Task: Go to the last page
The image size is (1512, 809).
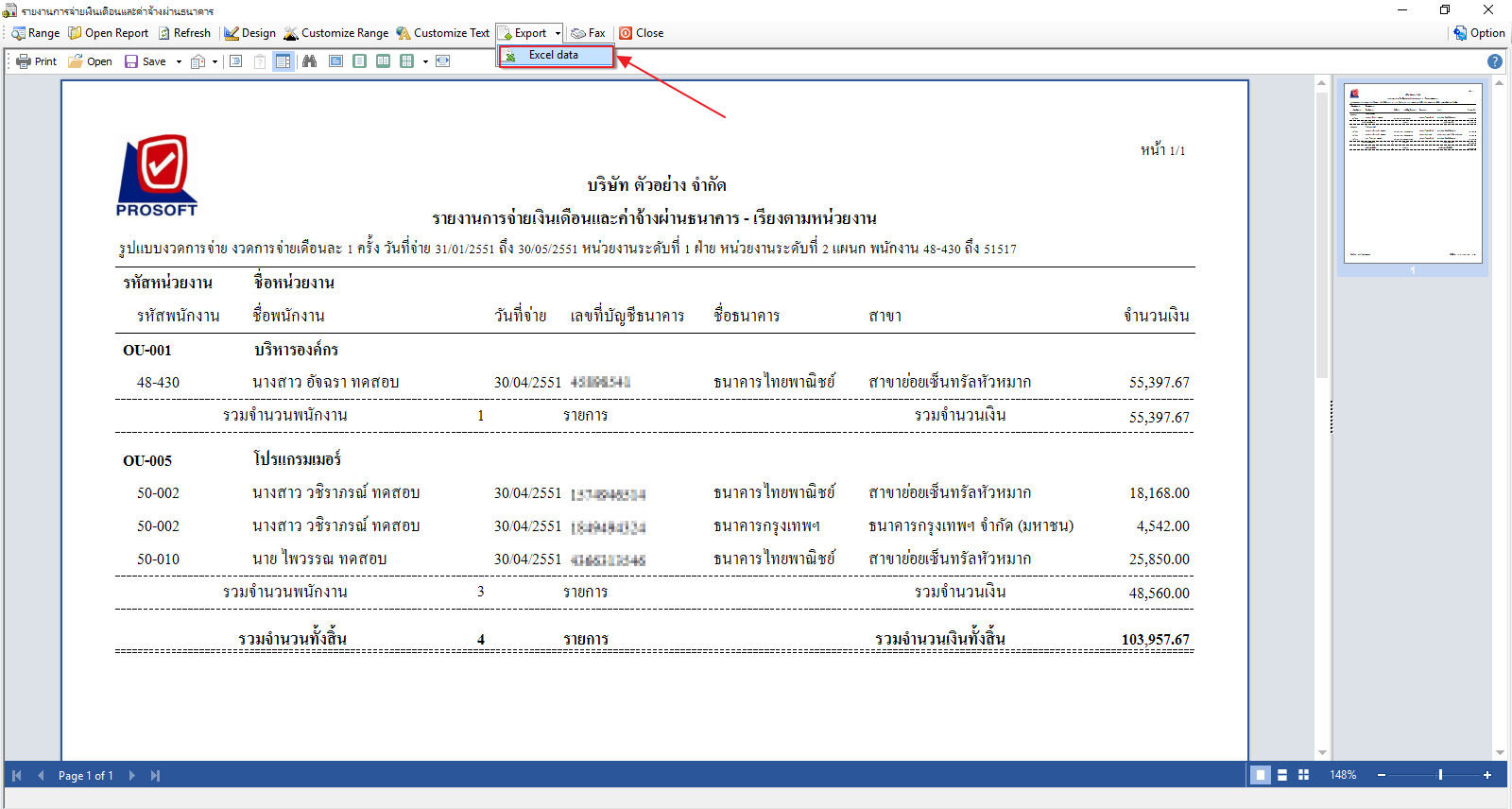Action: click(x=155, y=776)
